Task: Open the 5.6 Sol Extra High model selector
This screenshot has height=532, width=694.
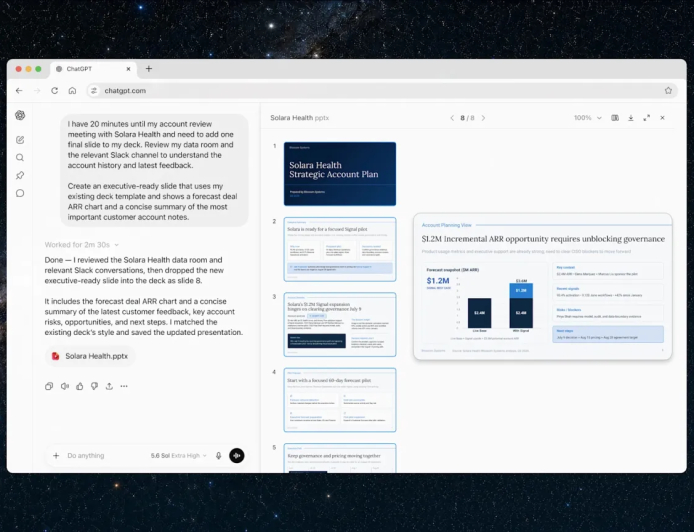Action: (178, 455)
